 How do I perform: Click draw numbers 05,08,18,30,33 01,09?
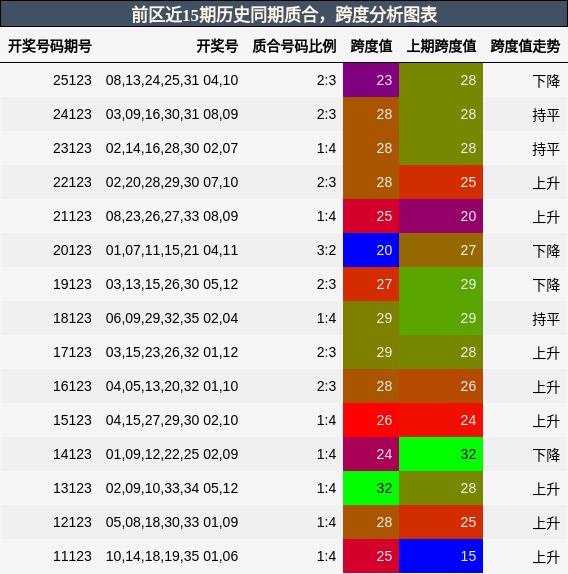pyautogui.click(x=172, y=522)
